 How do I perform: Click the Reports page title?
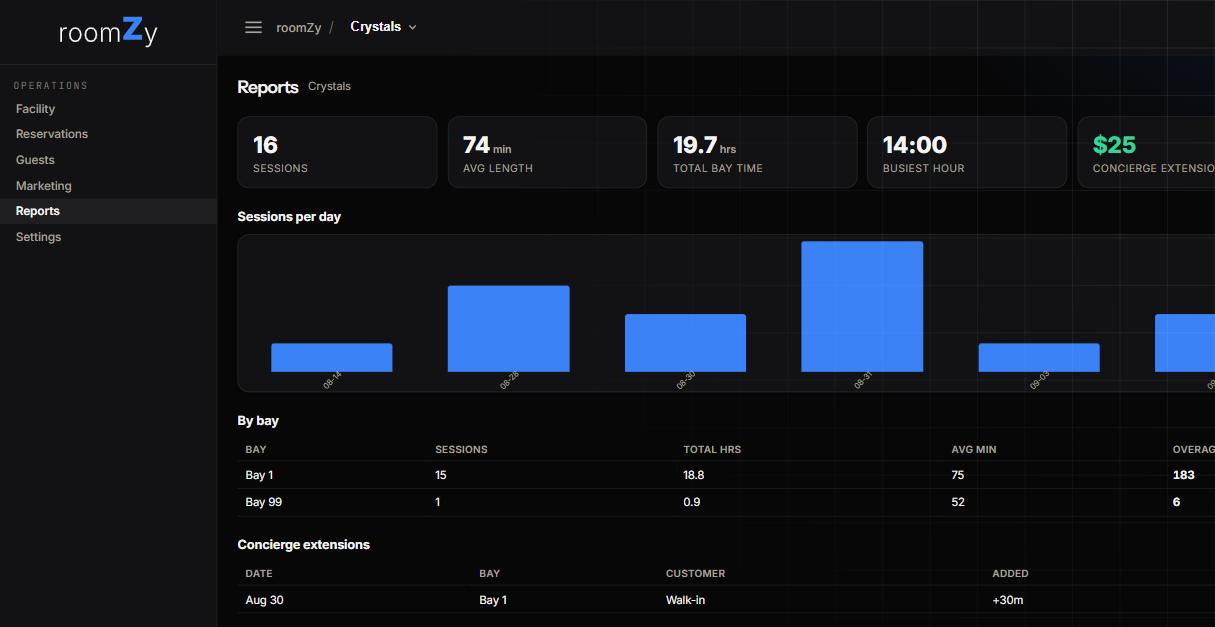(268, 87)
